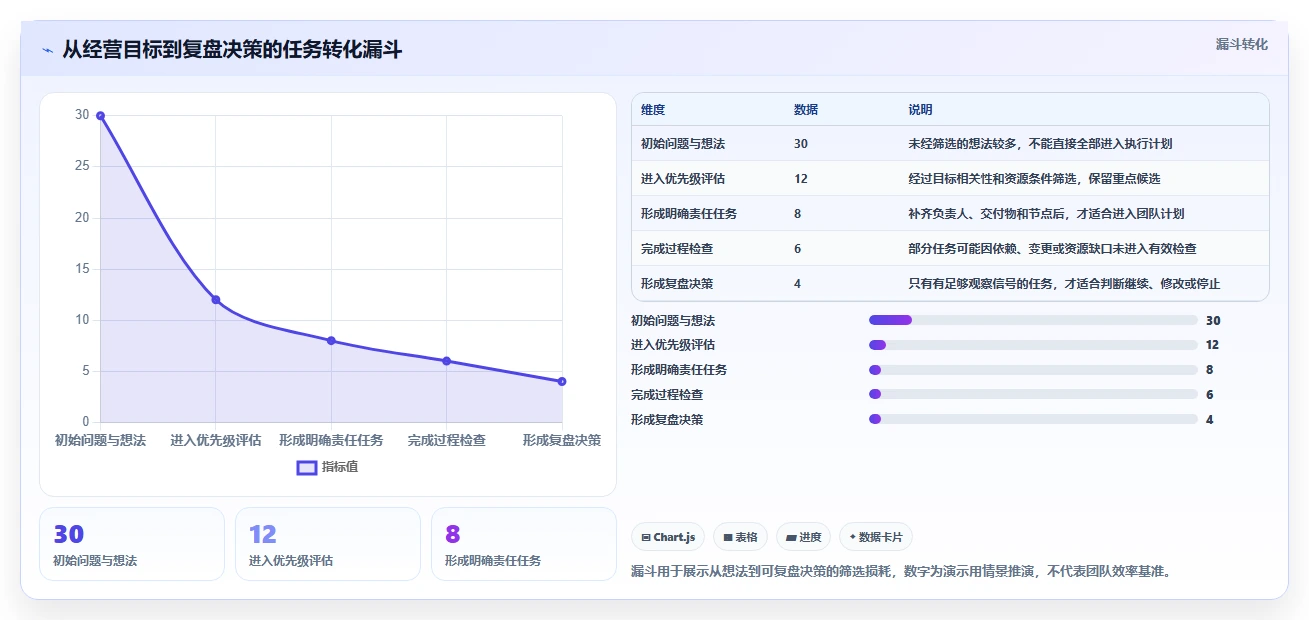Click description starting 只有有足够观察信号
Image resolution: width=1309 pixels, height=620 pixels.
pyautogui.click(x=1064, y=284)
